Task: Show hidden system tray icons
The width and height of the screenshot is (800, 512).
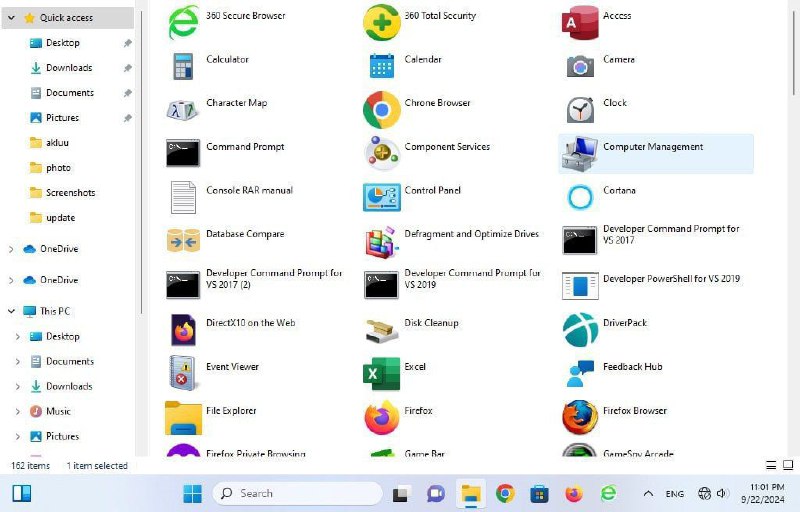Action: coord(648,494)
